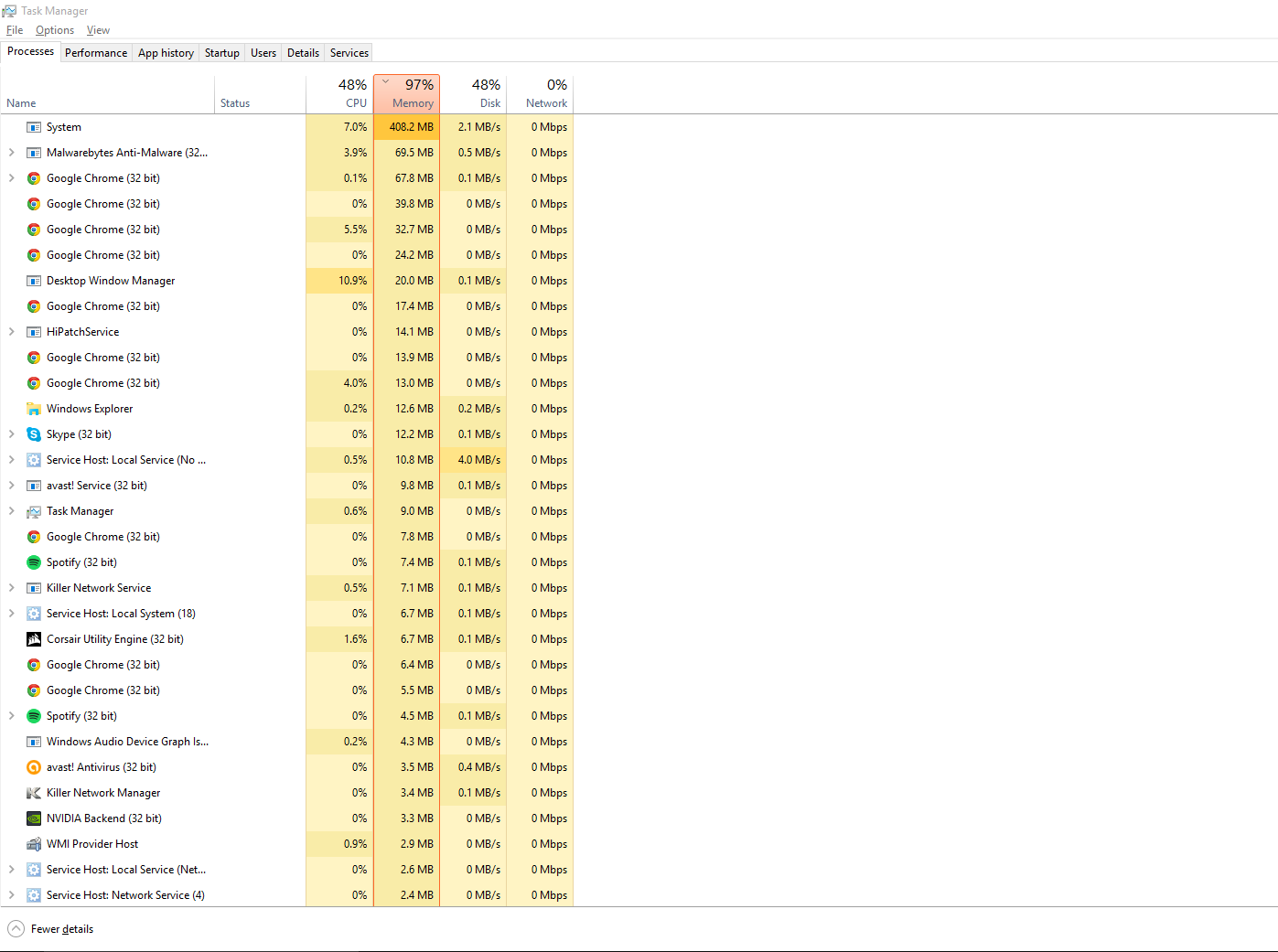Select the Processes tab
1278x952 pixels.
click(31, 51)
